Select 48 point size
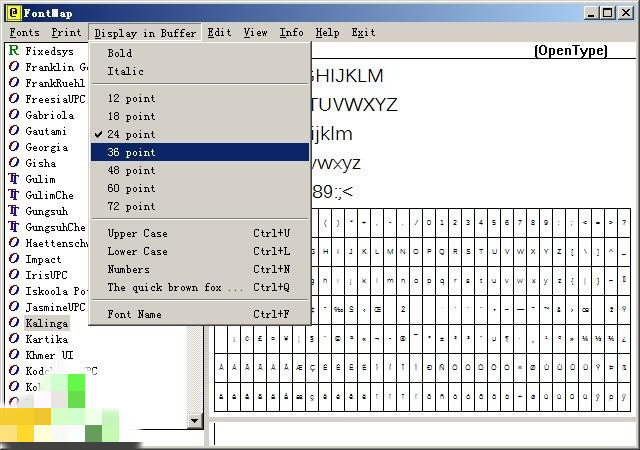Screen dimensions: 640x450 (200, 170)
